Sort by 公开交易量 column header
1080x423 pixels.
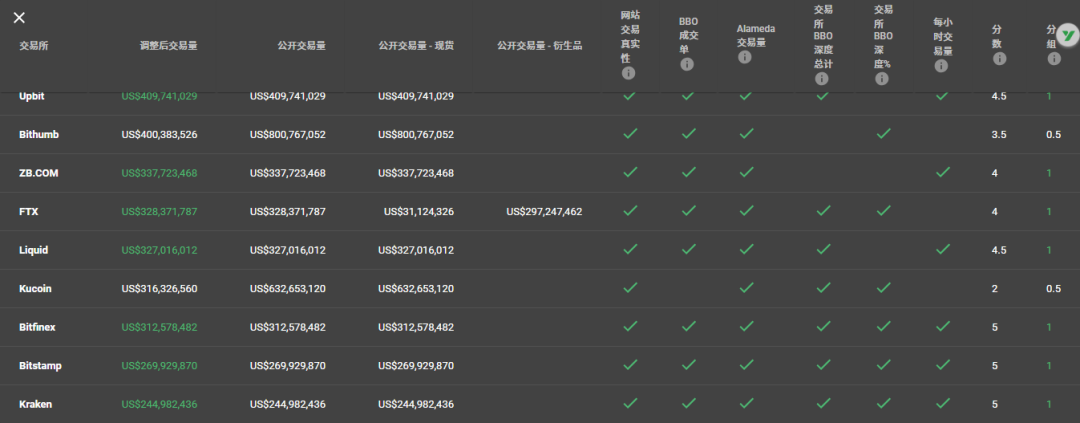coord(301,46)
